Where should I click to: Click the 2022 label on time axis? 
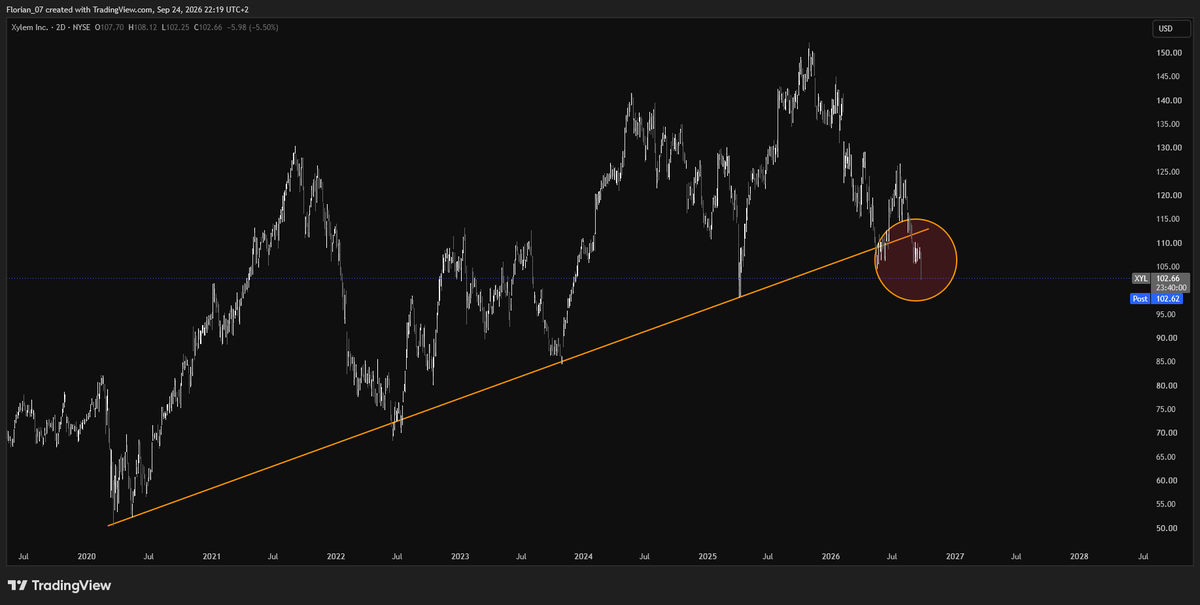click(335, 555)
